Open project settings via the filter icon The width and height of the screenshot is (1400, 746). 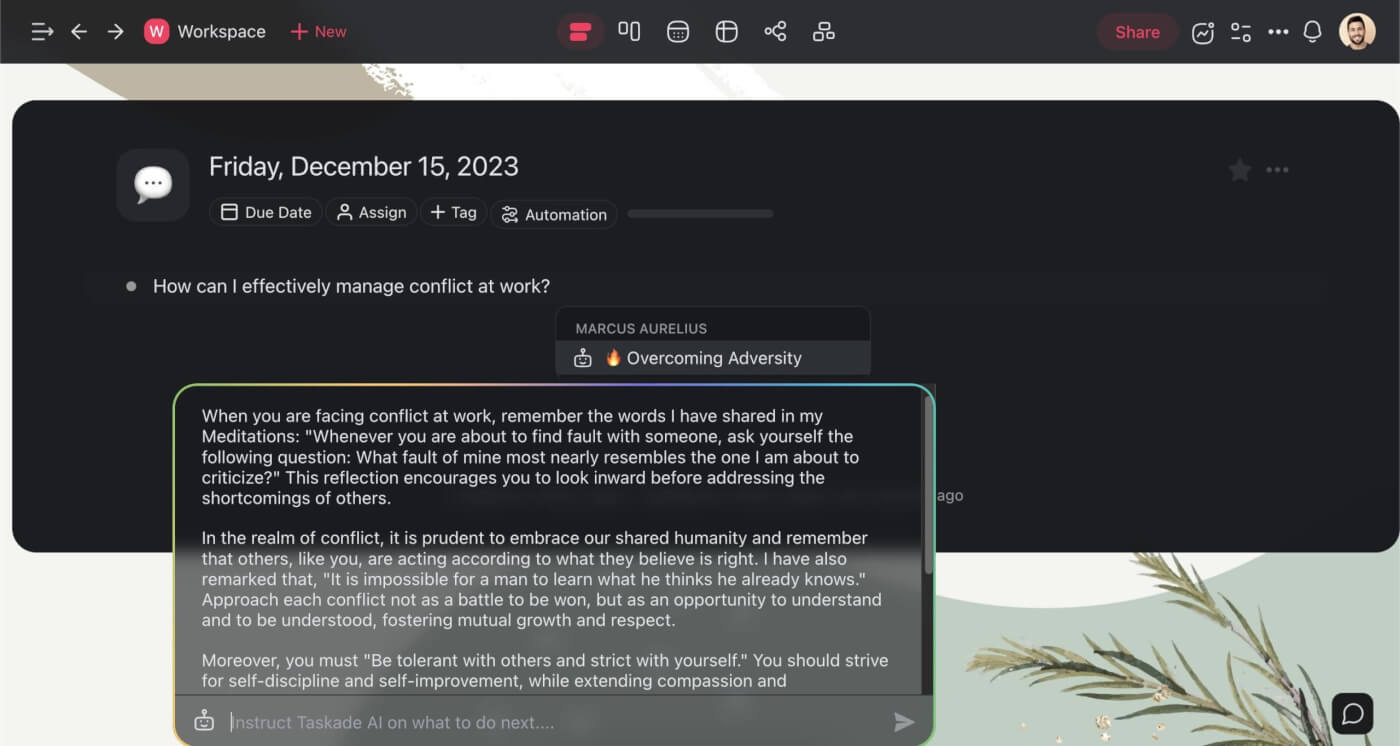click(1241, 32)
